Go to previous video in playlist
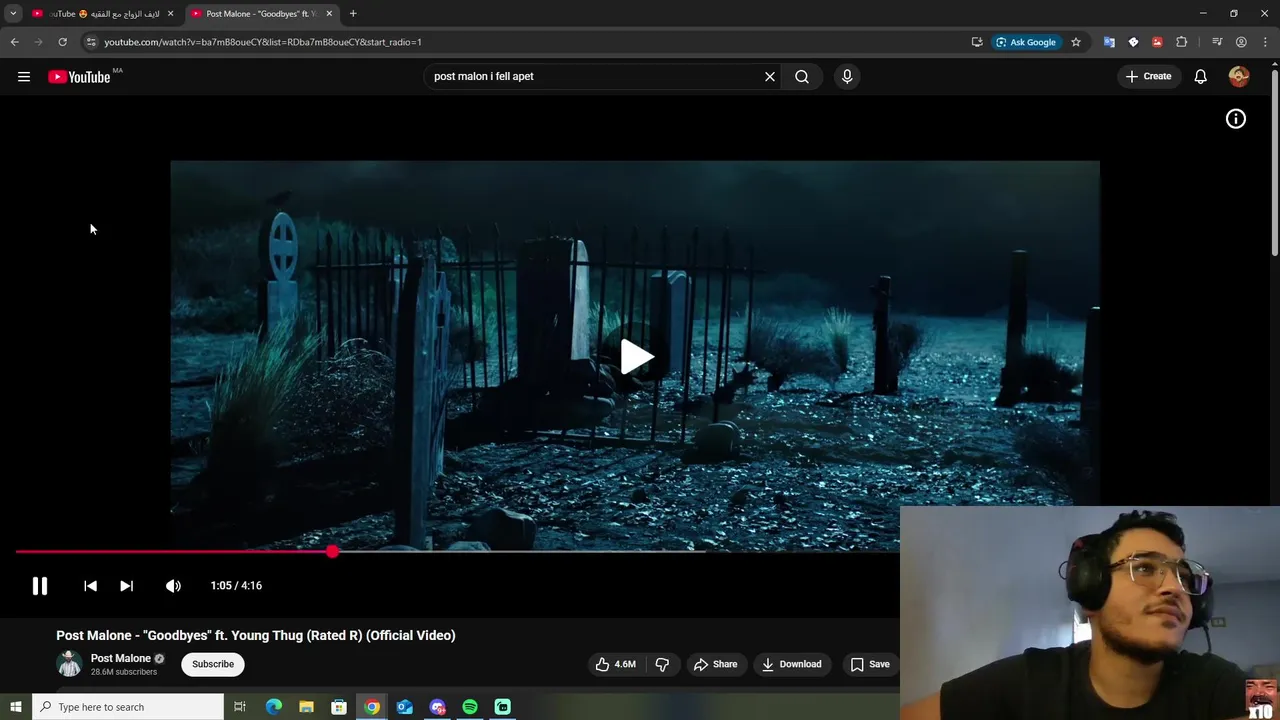The width and height of the screenshot is (1280, 720). pos(90,586)
